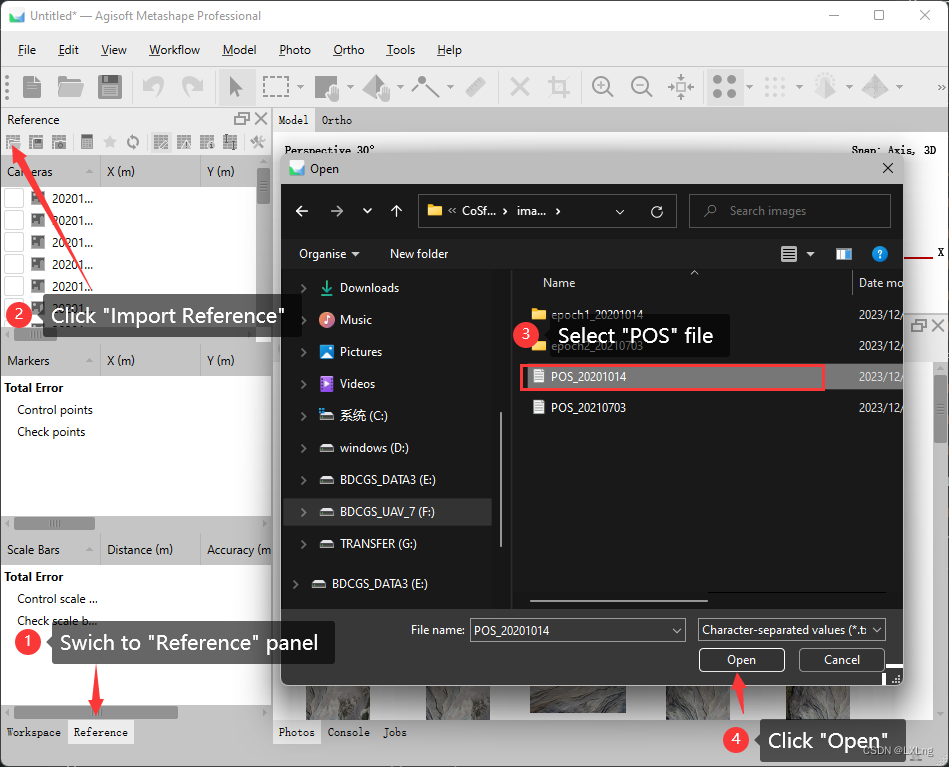
Task: Expand the TRANSFER (G:) drive node
Action: tap(304, 544)
